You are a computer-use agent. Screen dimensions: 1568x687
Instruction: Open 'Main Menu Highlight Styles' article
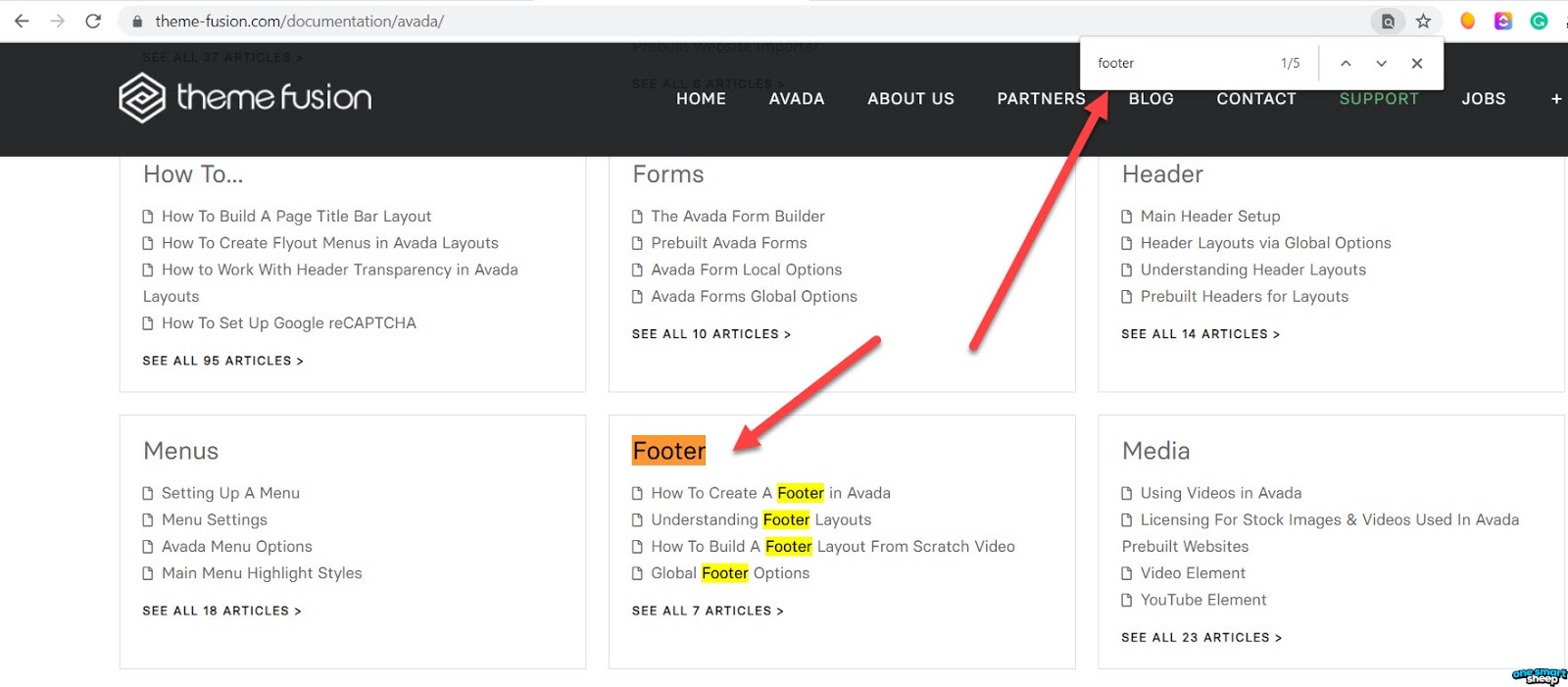[262, 573]
